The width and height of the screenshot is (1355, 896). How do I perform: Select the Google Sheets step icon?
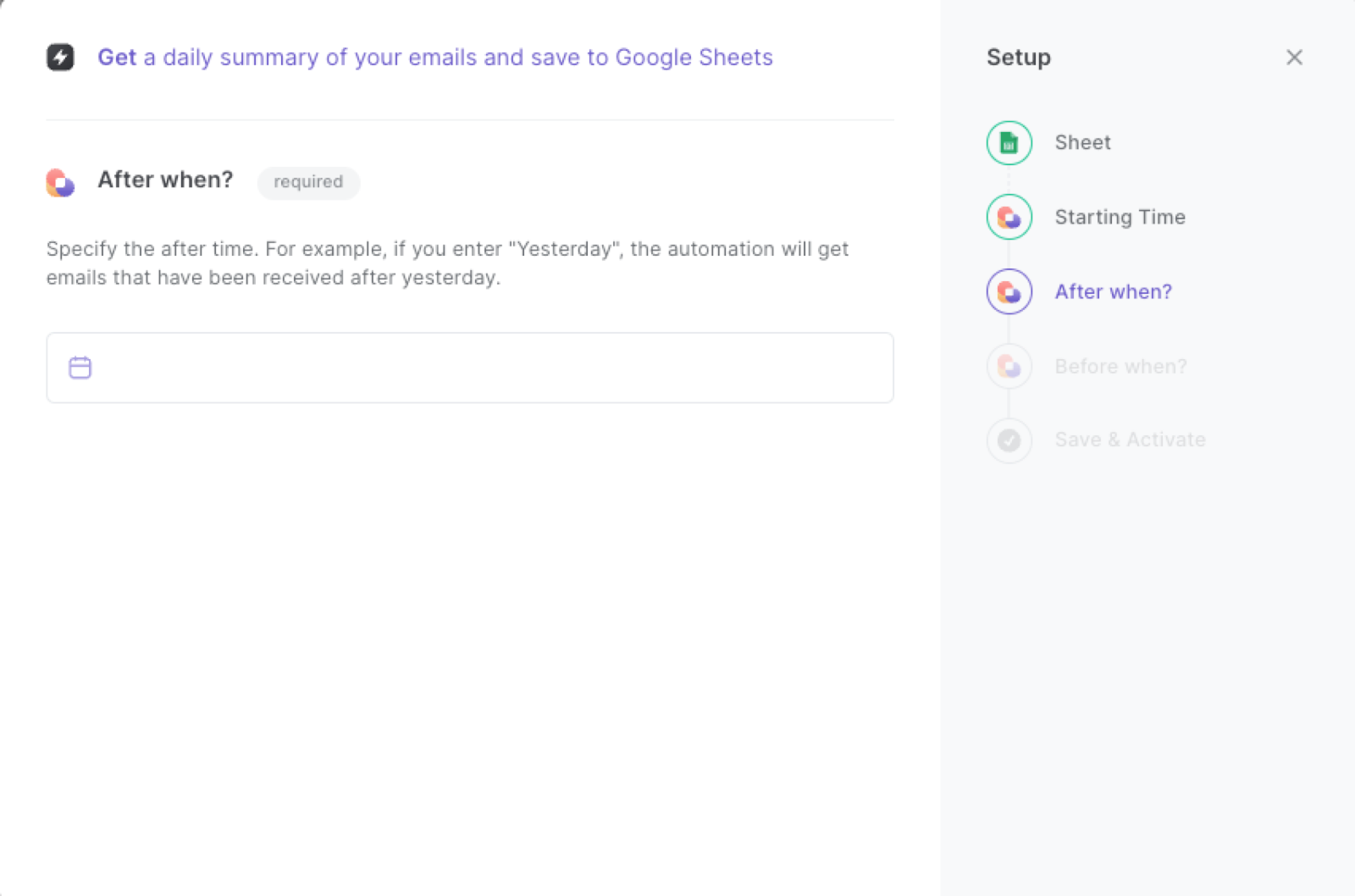[1009, 142]
